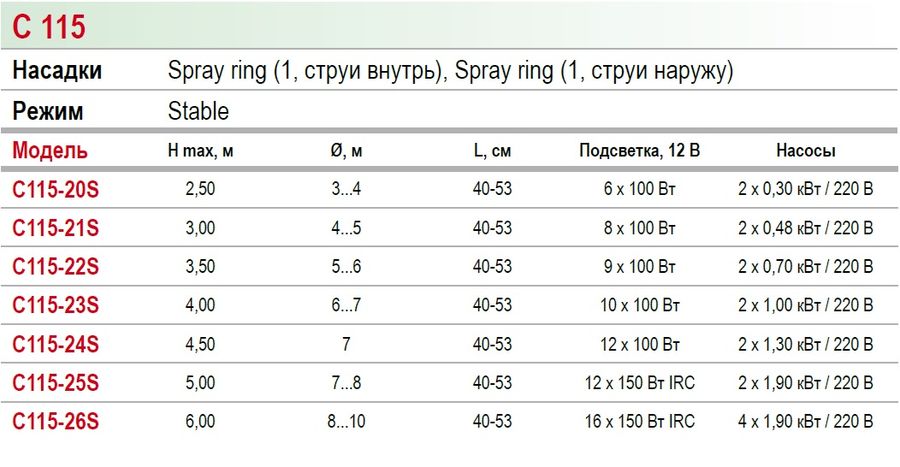Click the 4 x 1,90 кВт / 220 В pump cell
900x467 pixels.
(x=805, y=421)
